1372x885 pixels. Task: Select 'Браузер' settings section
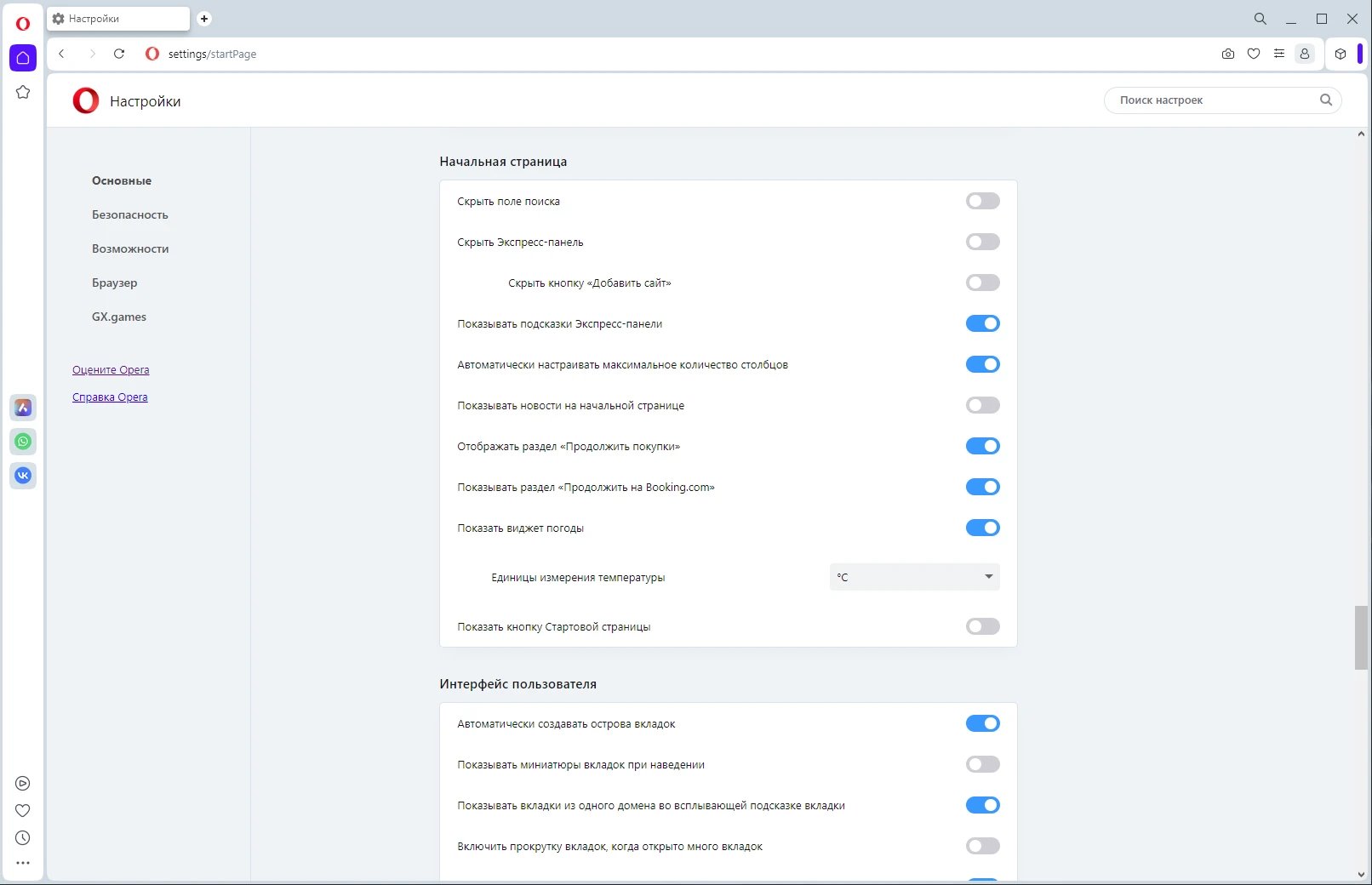pyautogui.click(x=115, y=283)
